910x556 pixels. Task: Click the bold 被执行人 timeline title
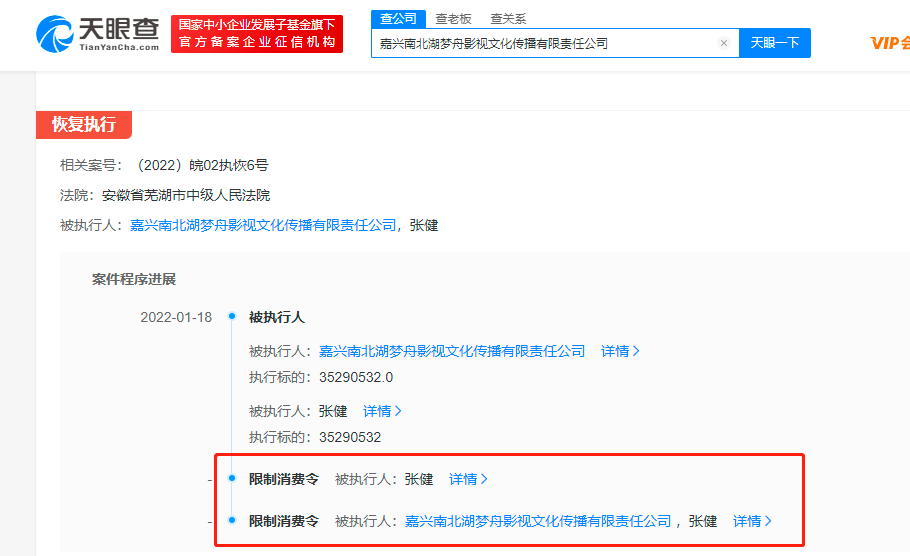click(x=276, y=317)
